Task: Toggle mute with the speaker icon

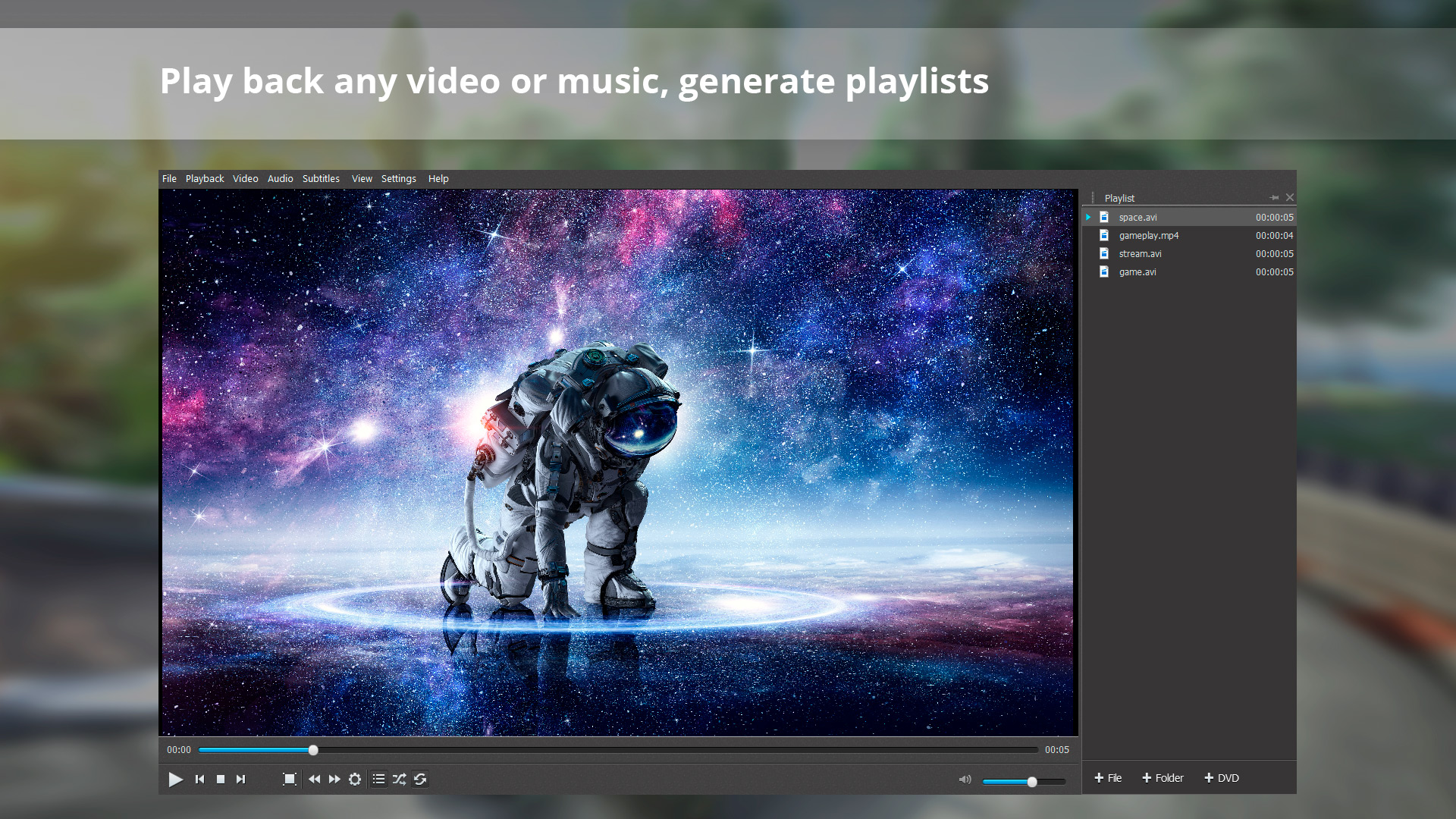Action: [x=965, y=779]
